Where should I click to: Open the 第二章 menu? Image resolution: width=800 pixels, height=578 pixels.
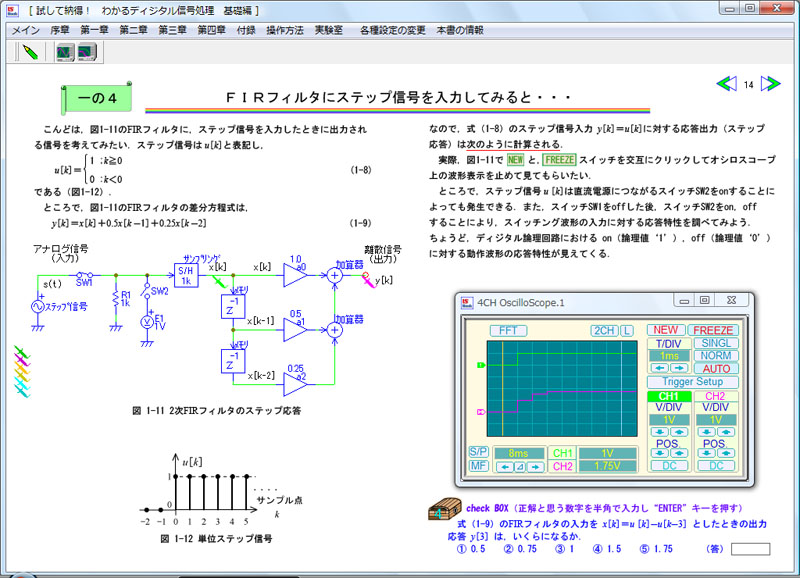(x=133, y=30)
